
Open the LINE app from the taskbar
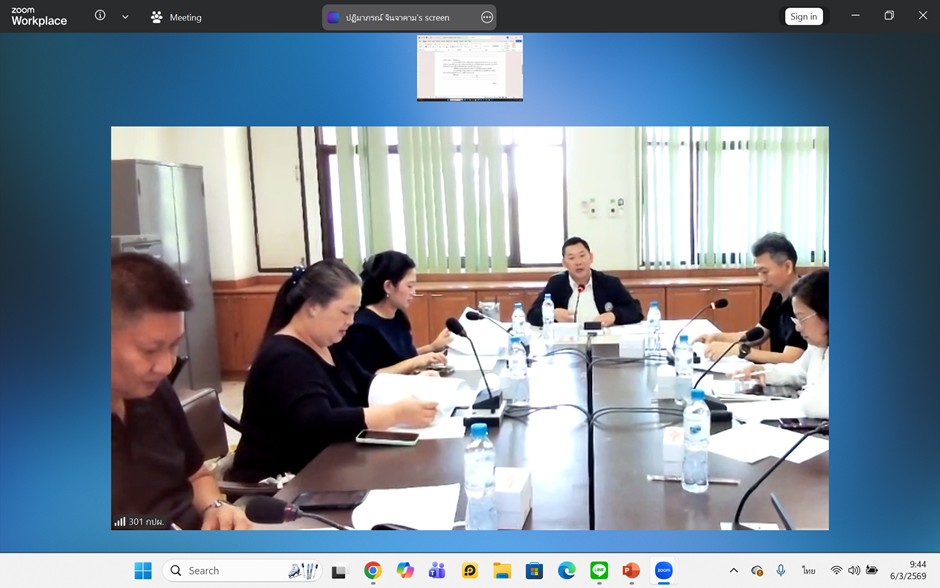[x=599, y=570]
